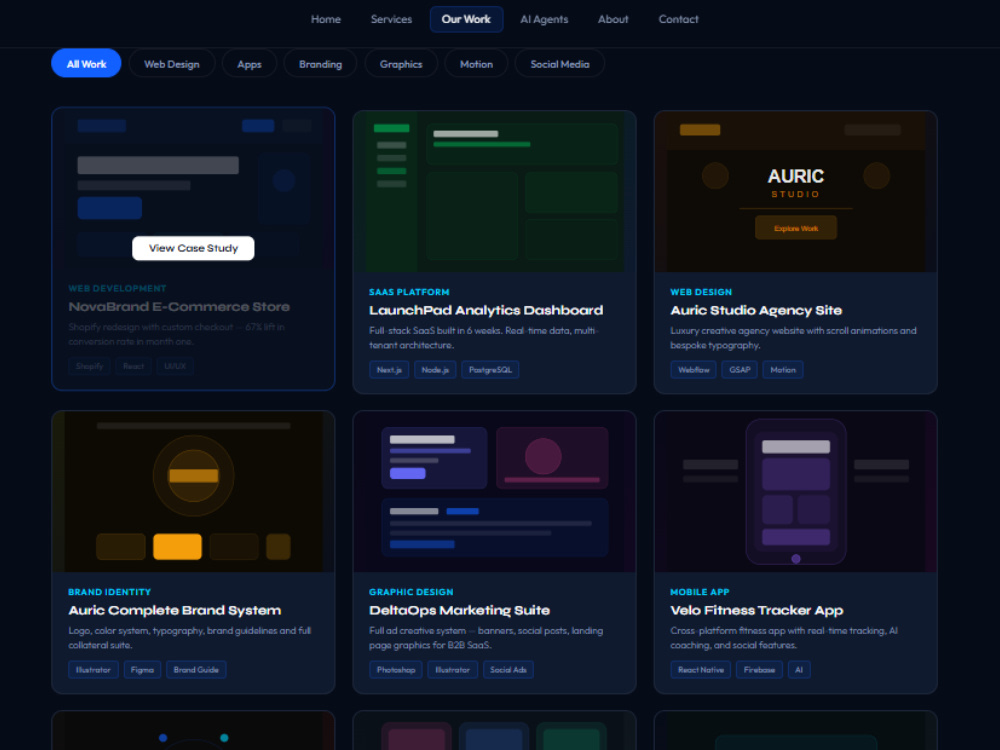Click the Motion tag on Auric Studio card
The height and width of the screenshot is (750, 1000).
[783, 370]
